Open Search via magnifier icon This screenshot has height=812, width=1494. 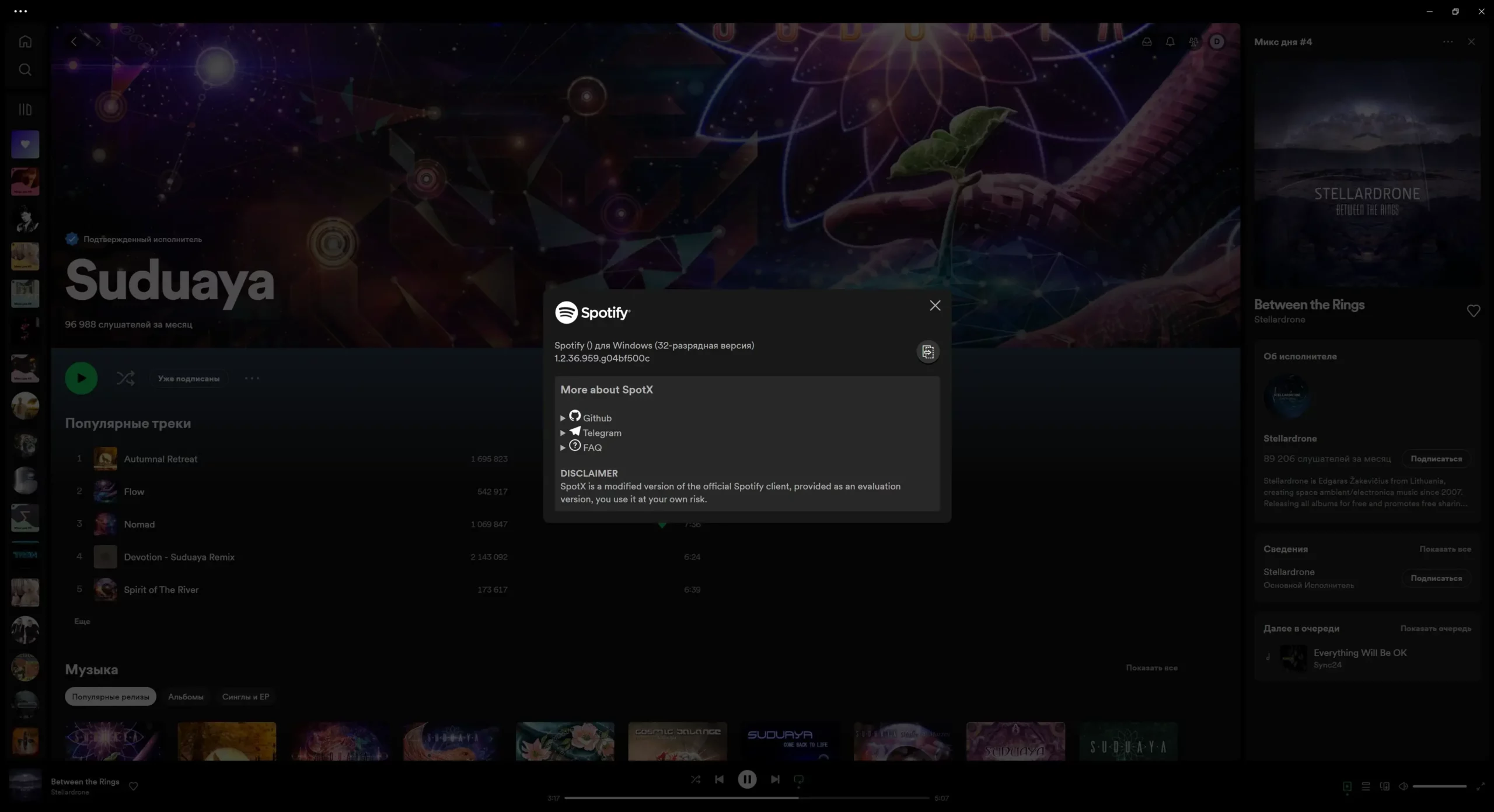tap(25, 70)
